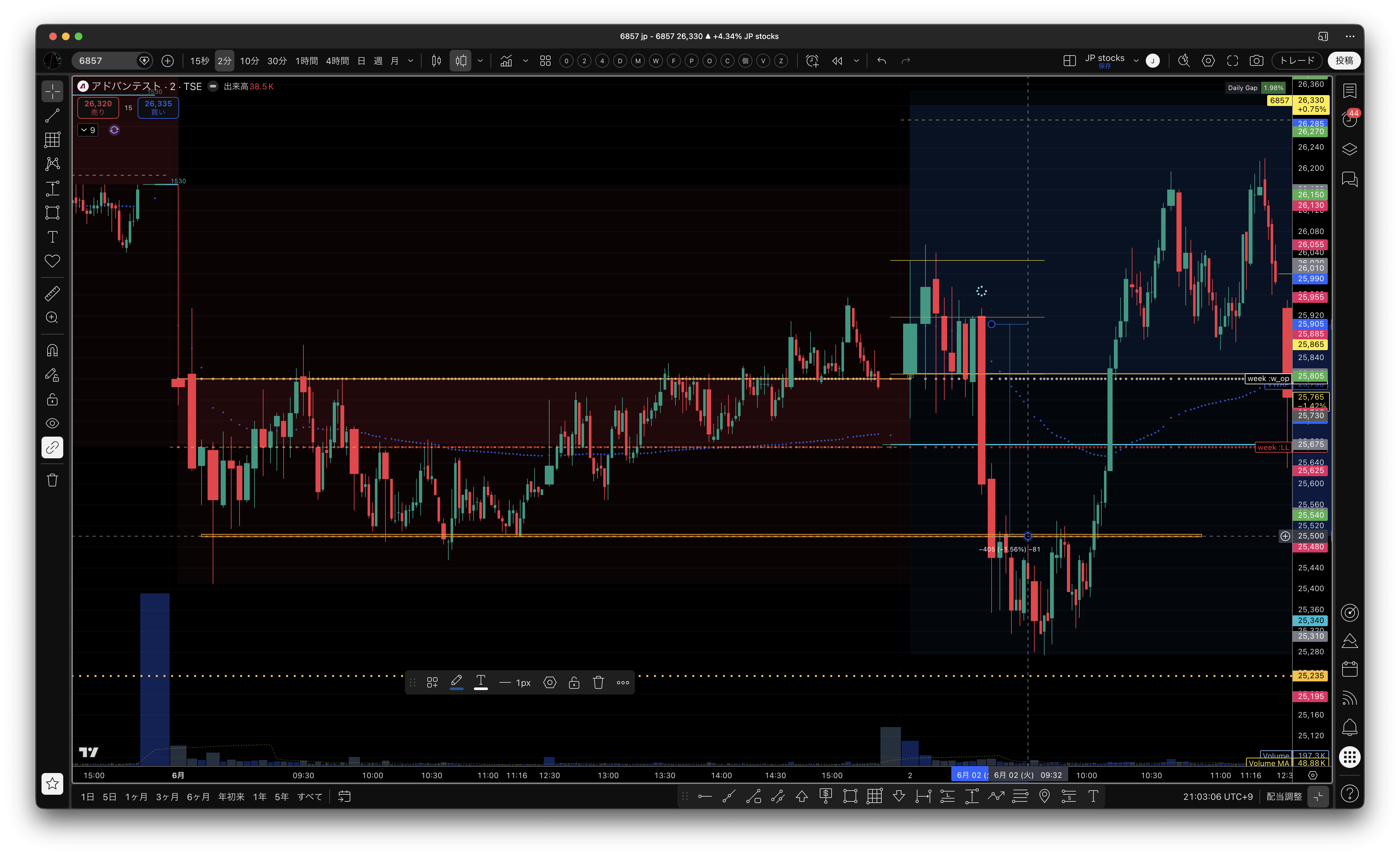
Task: Toggle the 出来高 volume legend collapse
Action: (213, 87)
